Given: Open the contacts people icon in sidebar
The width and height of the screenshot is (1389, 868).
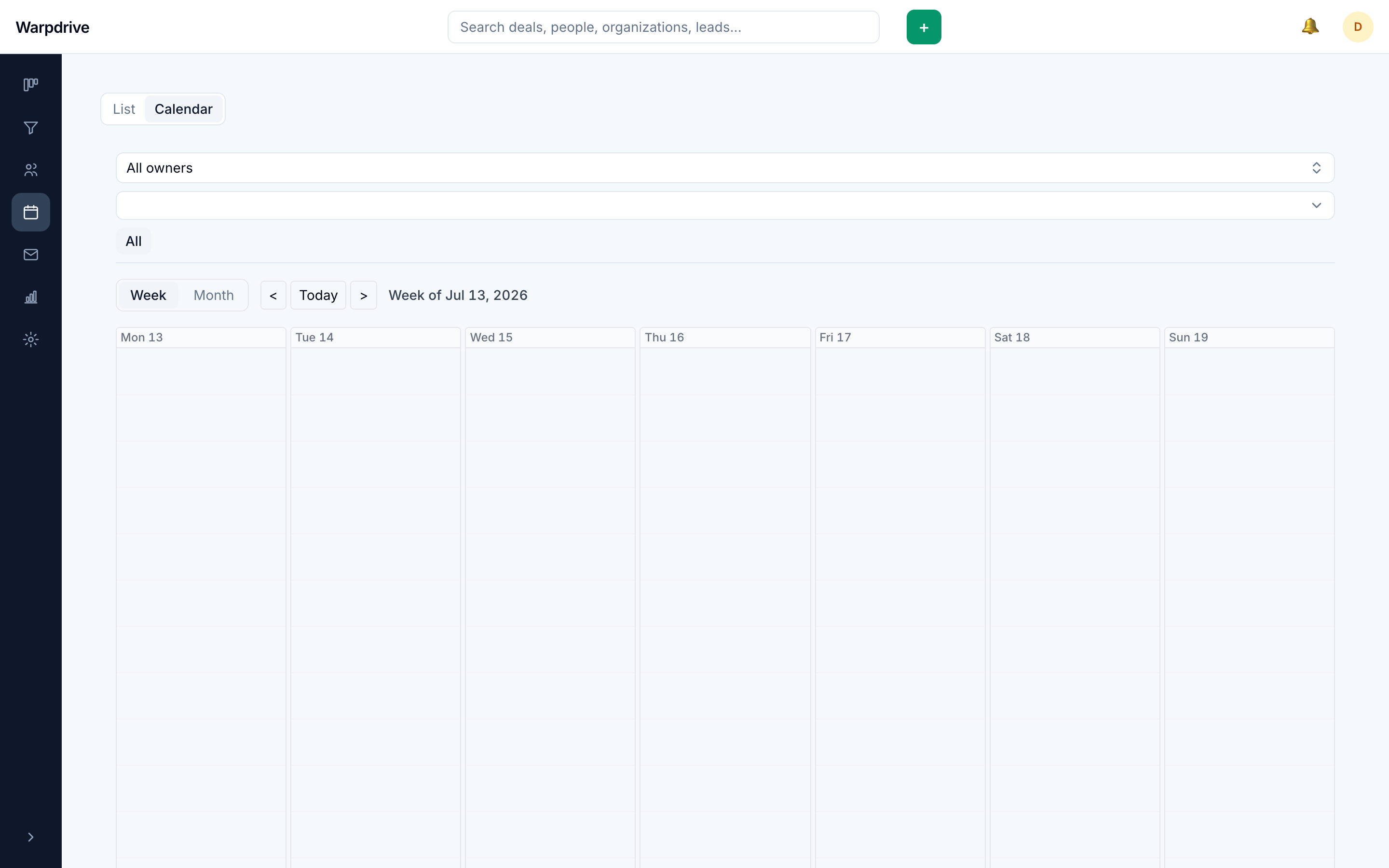Looking at the screenshot, I should click(x=31, y=170).
